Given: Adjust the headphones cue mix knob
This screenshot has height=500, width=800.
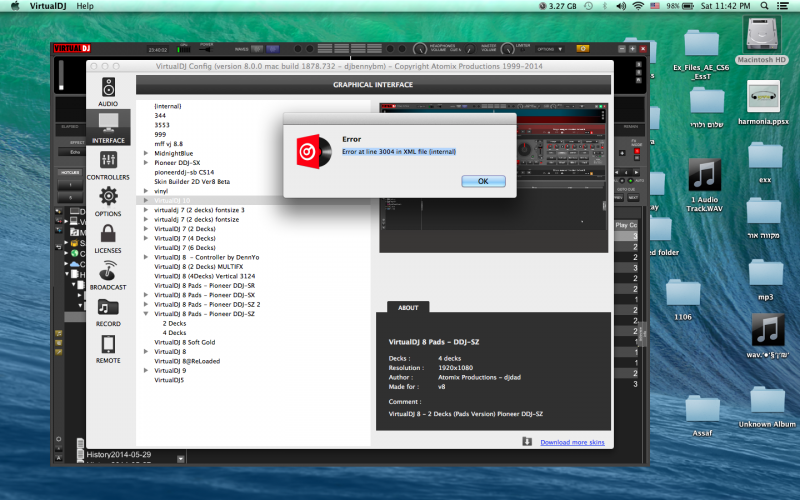Looking at the screenshot, I should [469, 49].
